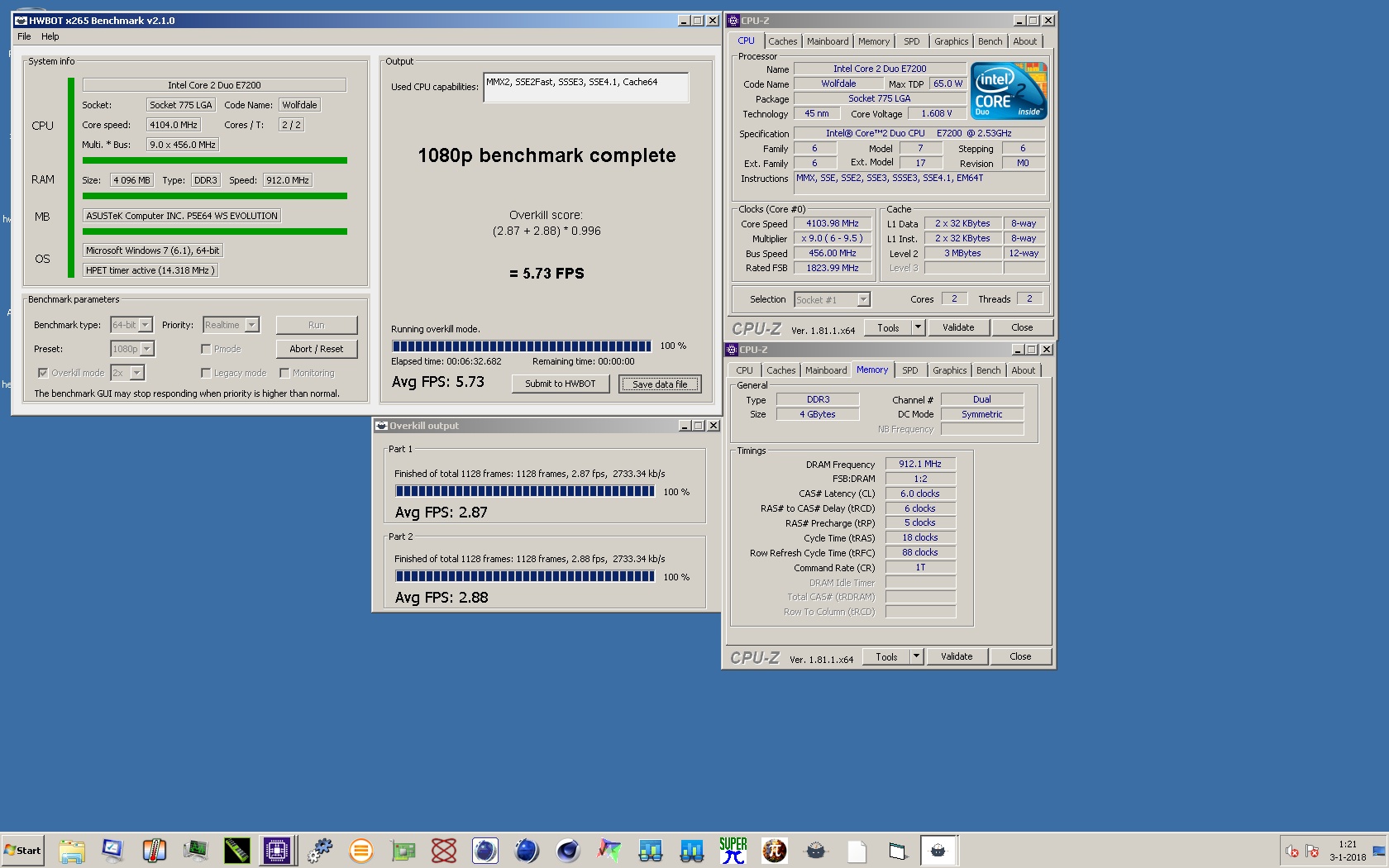Open the second blue bar chart taskbar icon
Viewport: 1389px width, 868px height.
(692, 851)
